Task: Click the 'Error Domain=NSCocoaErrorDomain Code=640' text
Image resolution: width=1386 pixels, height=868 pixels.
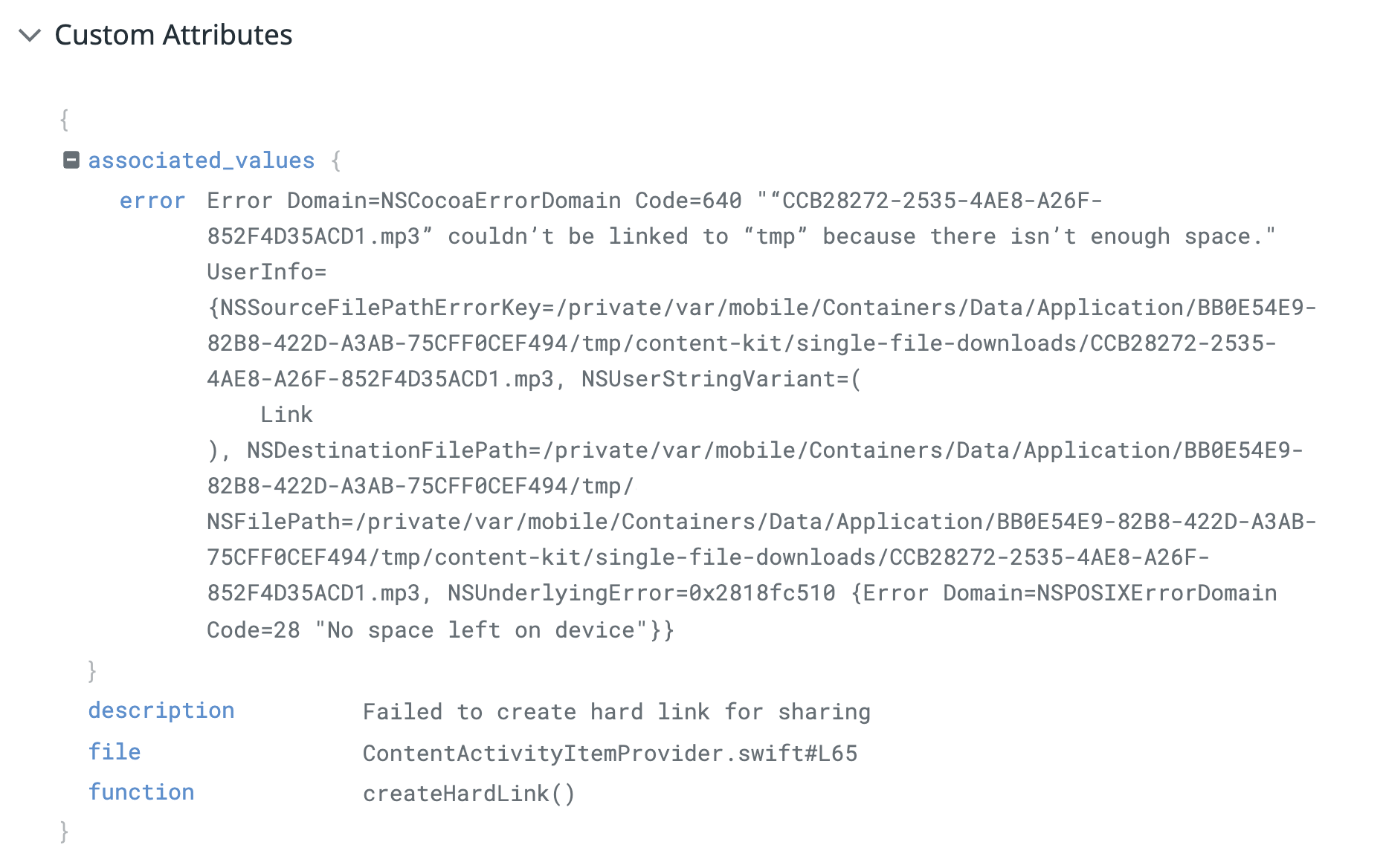Action: click(474, 201)
